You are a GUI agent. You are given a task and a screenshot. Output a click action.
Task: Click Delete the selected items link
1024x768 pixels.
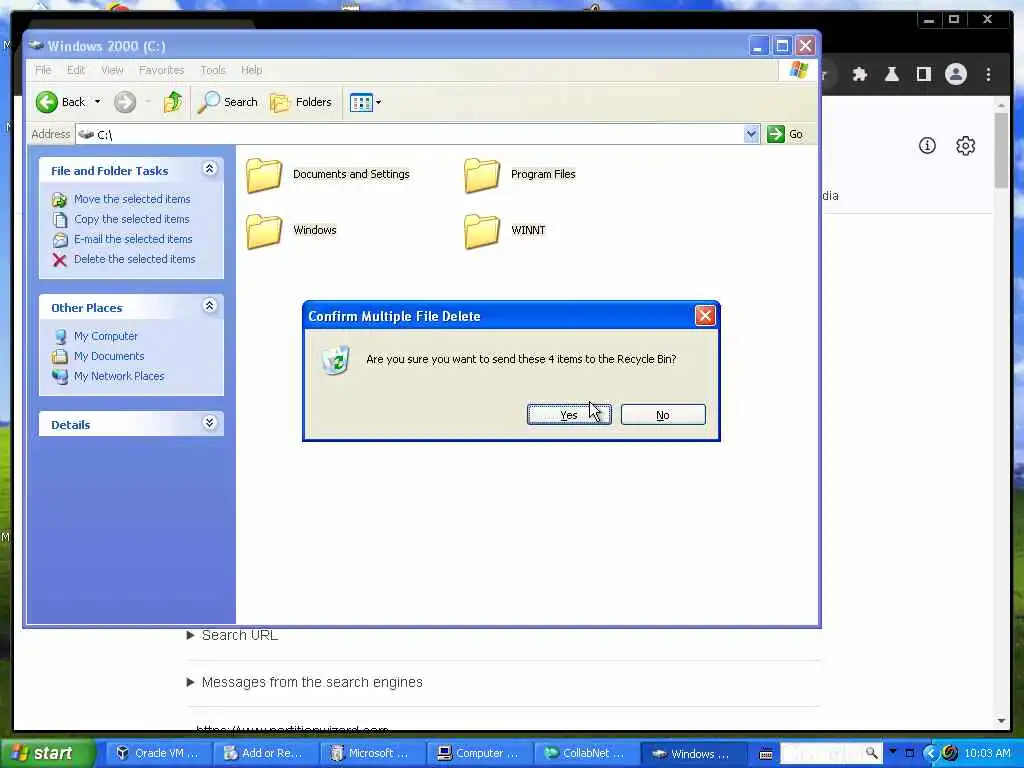point(135,259)
